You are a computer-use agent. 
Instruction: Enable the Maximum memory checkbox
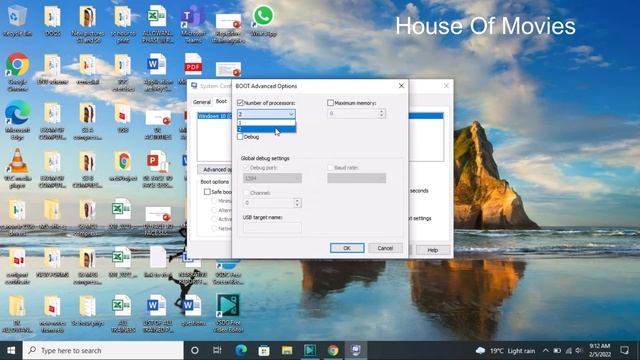pyautogui.click(x=330, y=103)
